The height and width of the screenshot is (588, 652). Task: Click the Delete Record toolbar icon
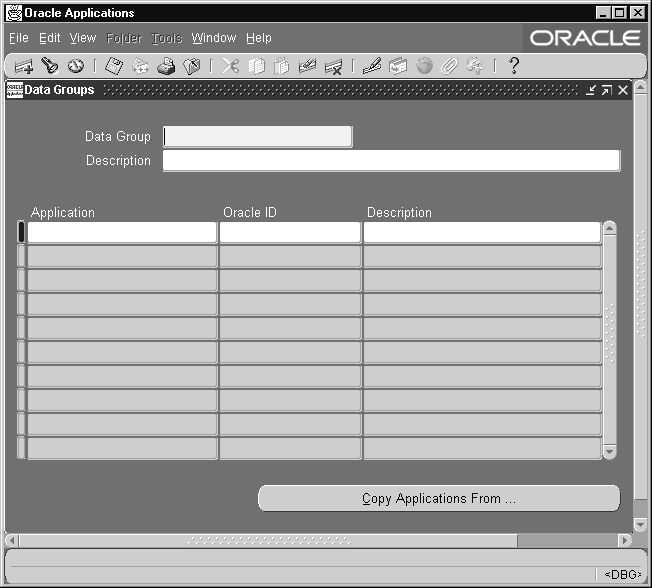[333, 66]
